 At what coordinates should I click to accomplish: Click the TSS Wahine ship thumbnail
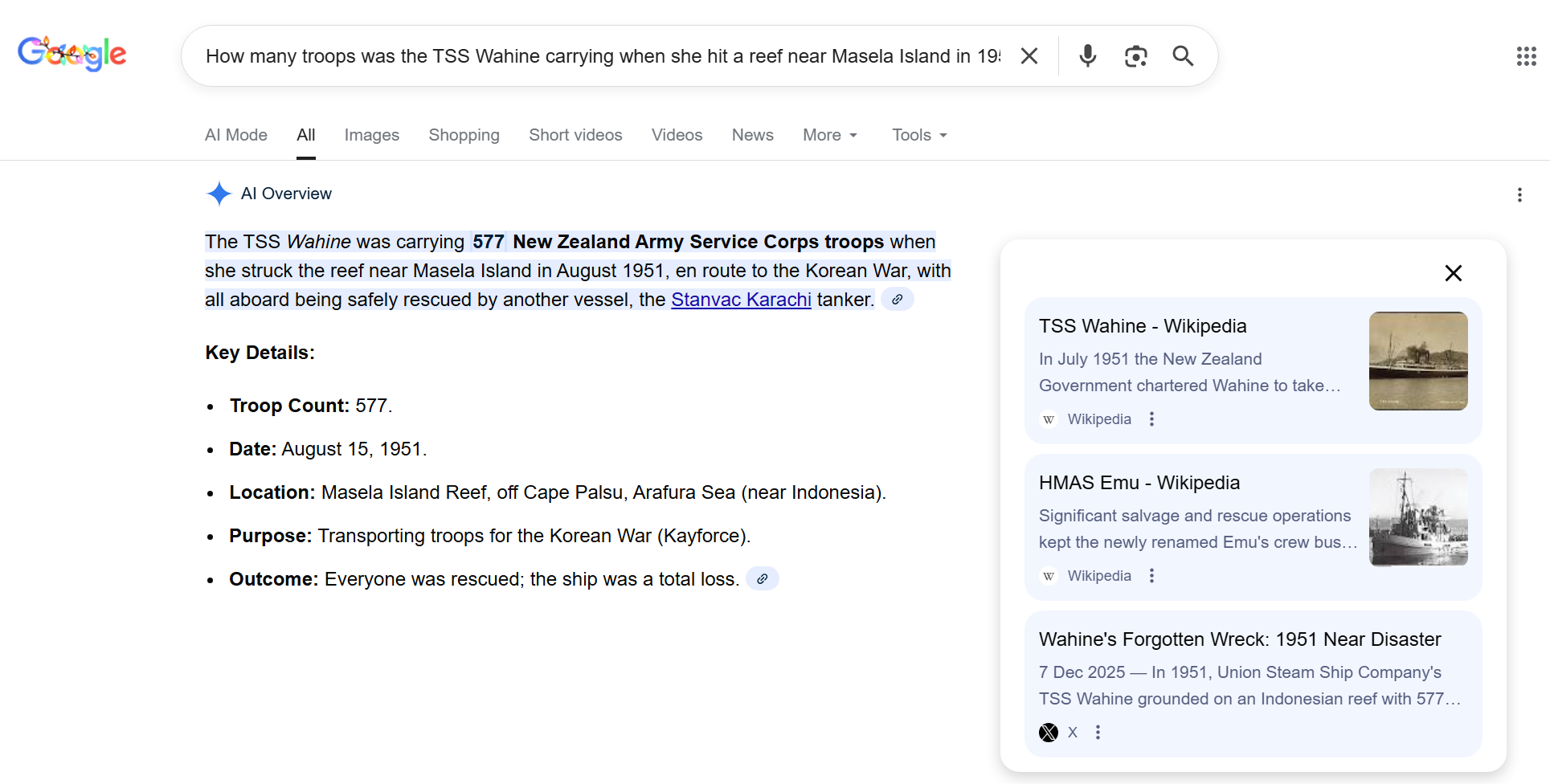pyautogui.click(x=1418, y=361)
